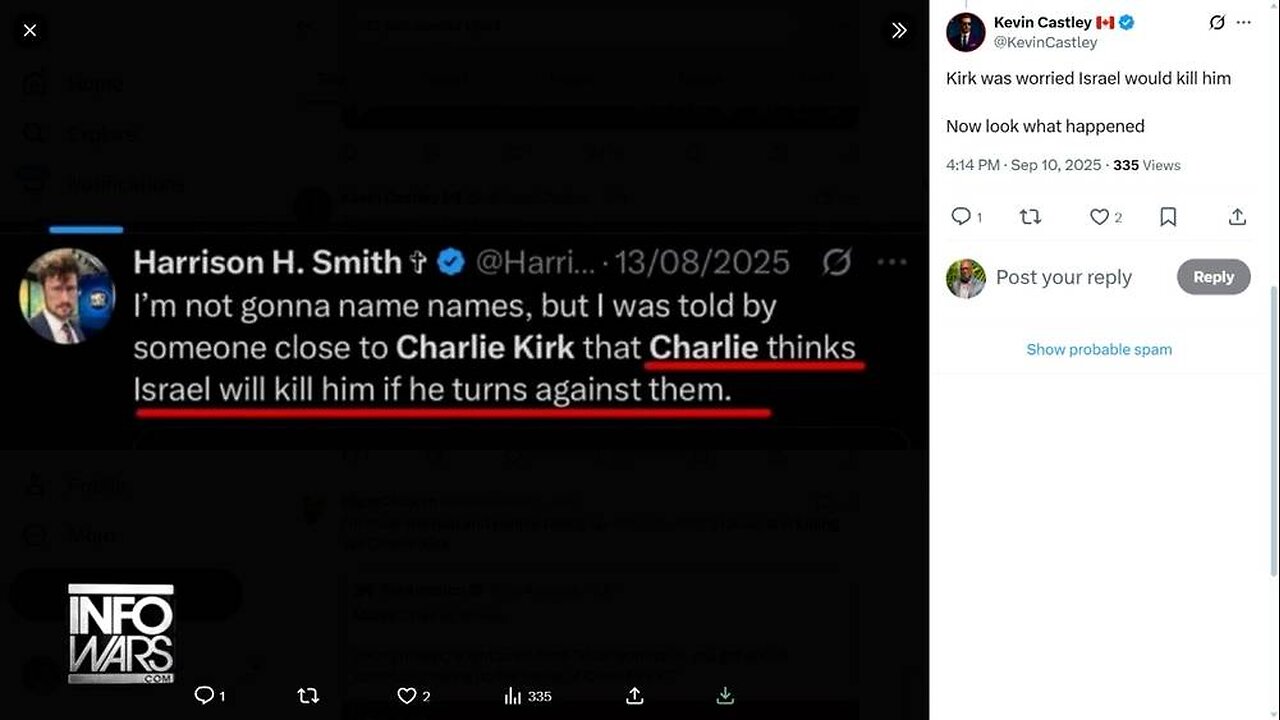Expand 'Show probable spam' replies
The image size is (1280, 720).
point(1099,349)
